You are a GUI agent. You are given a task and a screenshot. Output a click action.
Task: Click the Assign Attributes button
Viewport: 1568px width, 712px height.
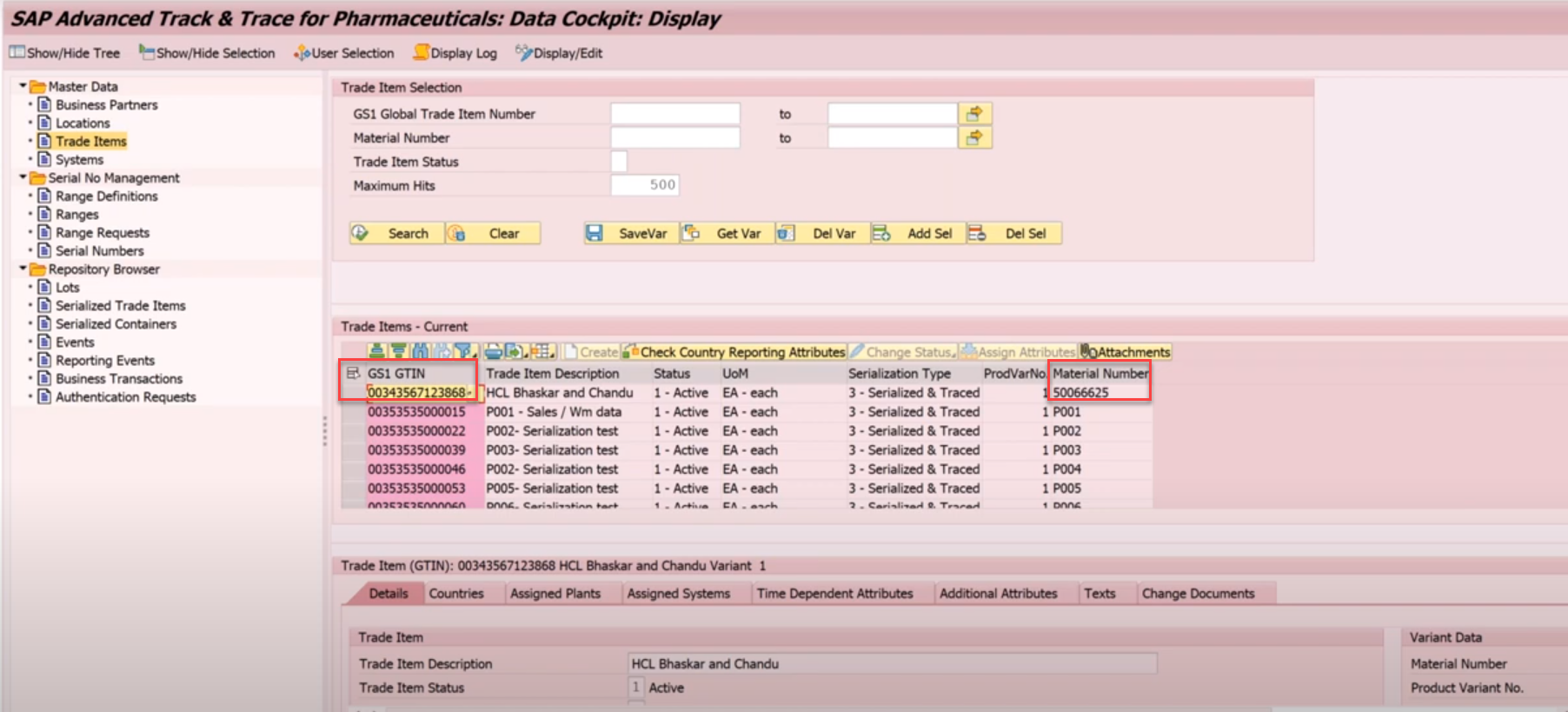[1018, 351]
